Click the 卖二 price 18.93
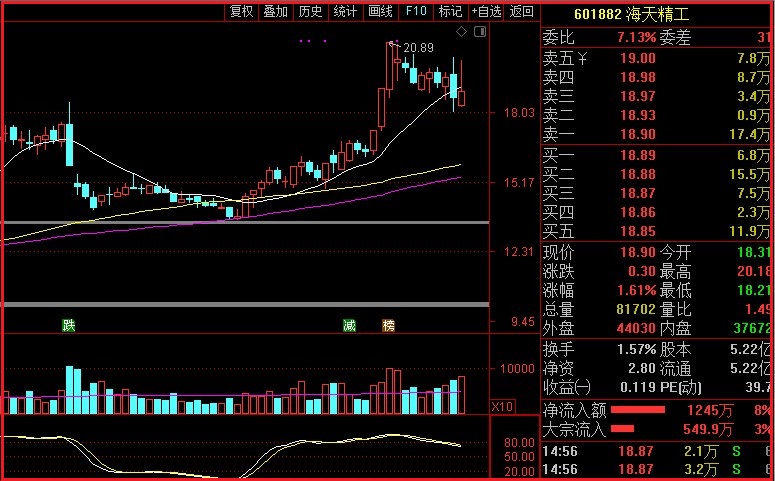This screenshot has width=775, height=481. coord(638,115)
